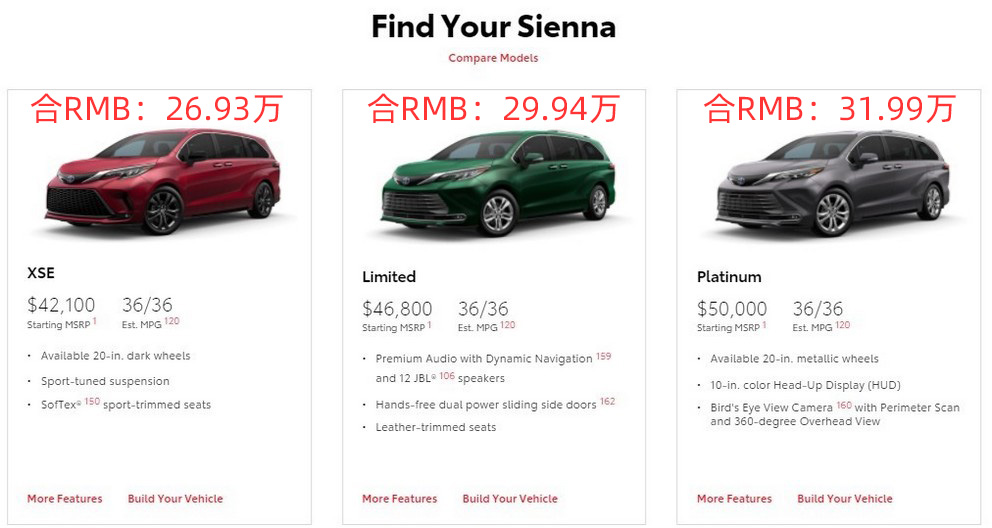Click the $46,800 starting MSRP price
Screen dimensions: 992x528
(x=397, y=310)
